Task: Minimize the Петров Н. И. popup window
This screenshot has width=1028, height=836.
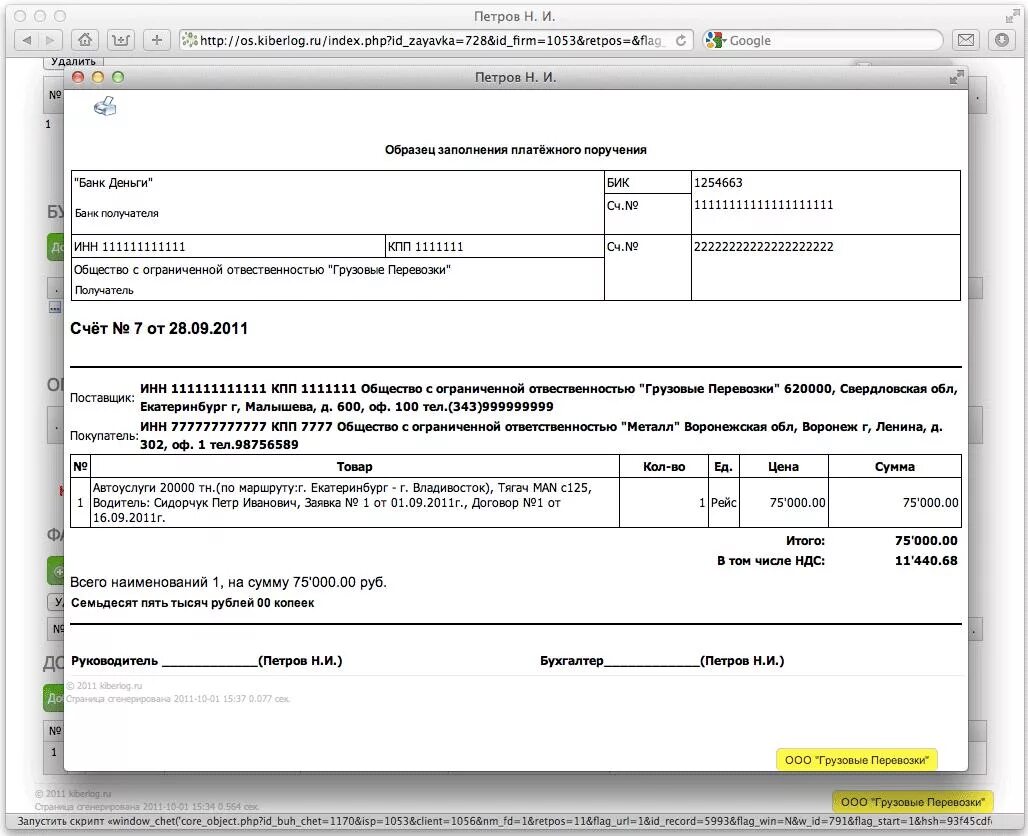Action: (x=98, y=77)
